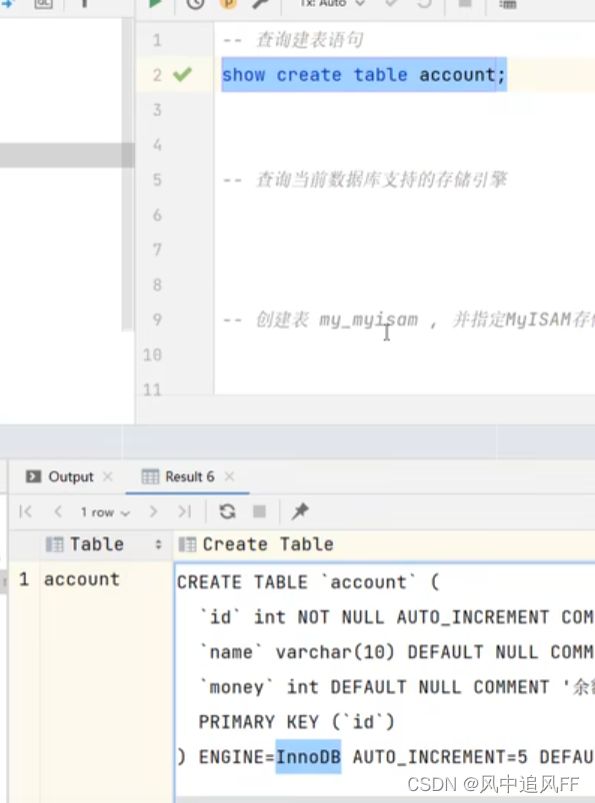The image size is (595, 803).
Task: Select the Result 6 tab
Action: [178, 477]
